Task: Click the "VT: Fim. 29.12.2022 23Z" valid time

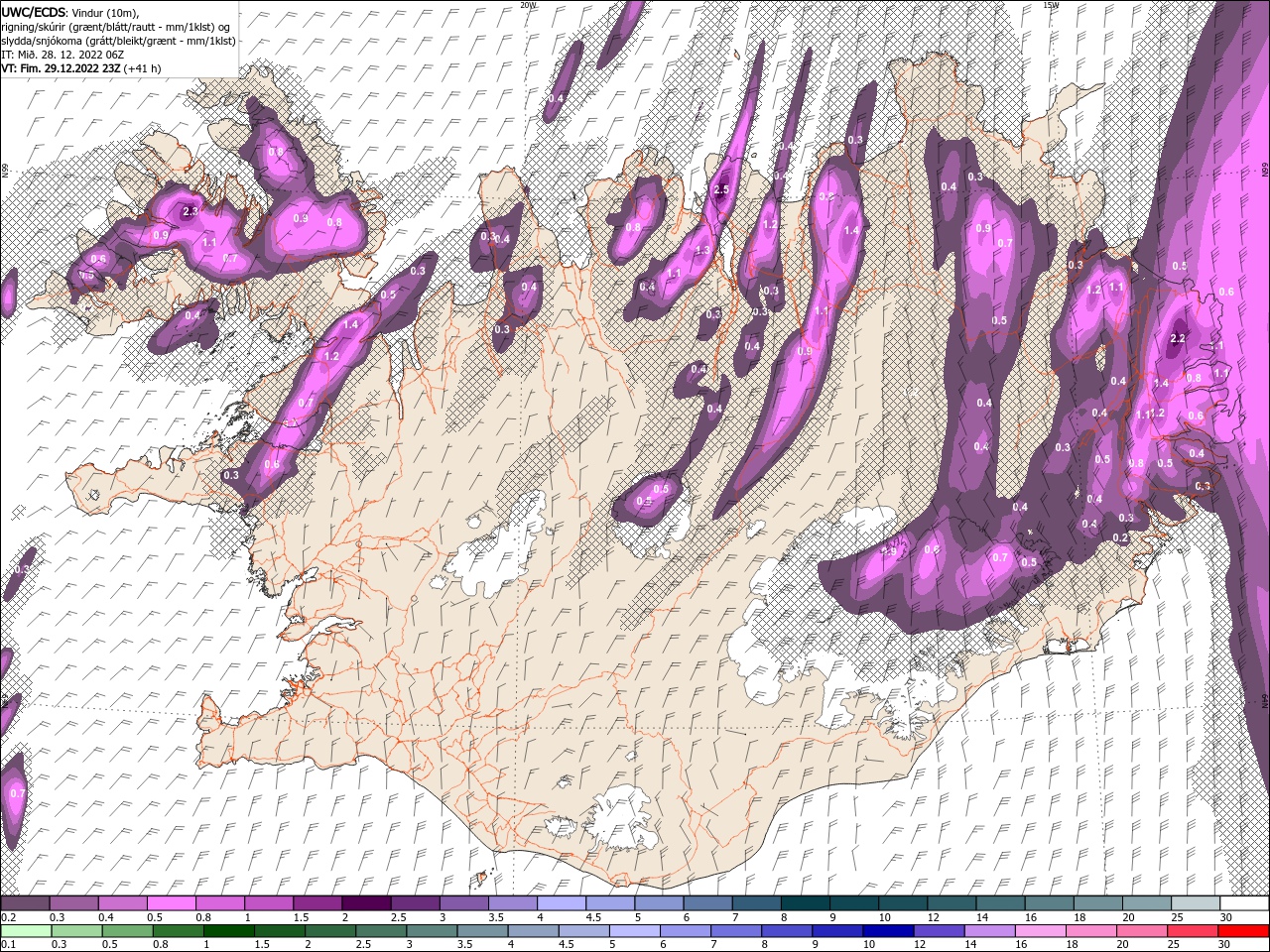Action: pyautogui.click(x=61, y=68)
